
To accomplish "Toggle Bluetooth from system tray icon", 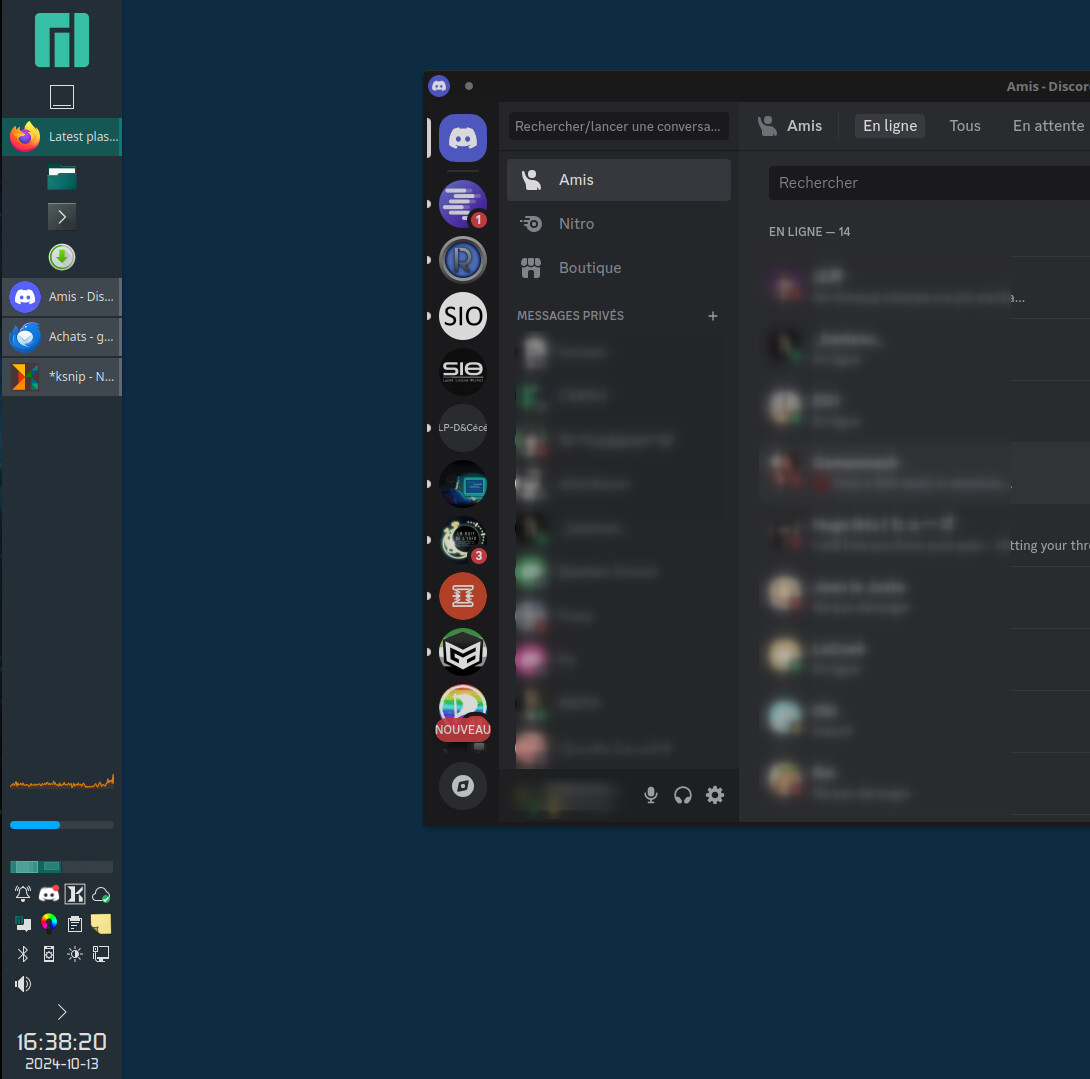I will tap(23, 954).
